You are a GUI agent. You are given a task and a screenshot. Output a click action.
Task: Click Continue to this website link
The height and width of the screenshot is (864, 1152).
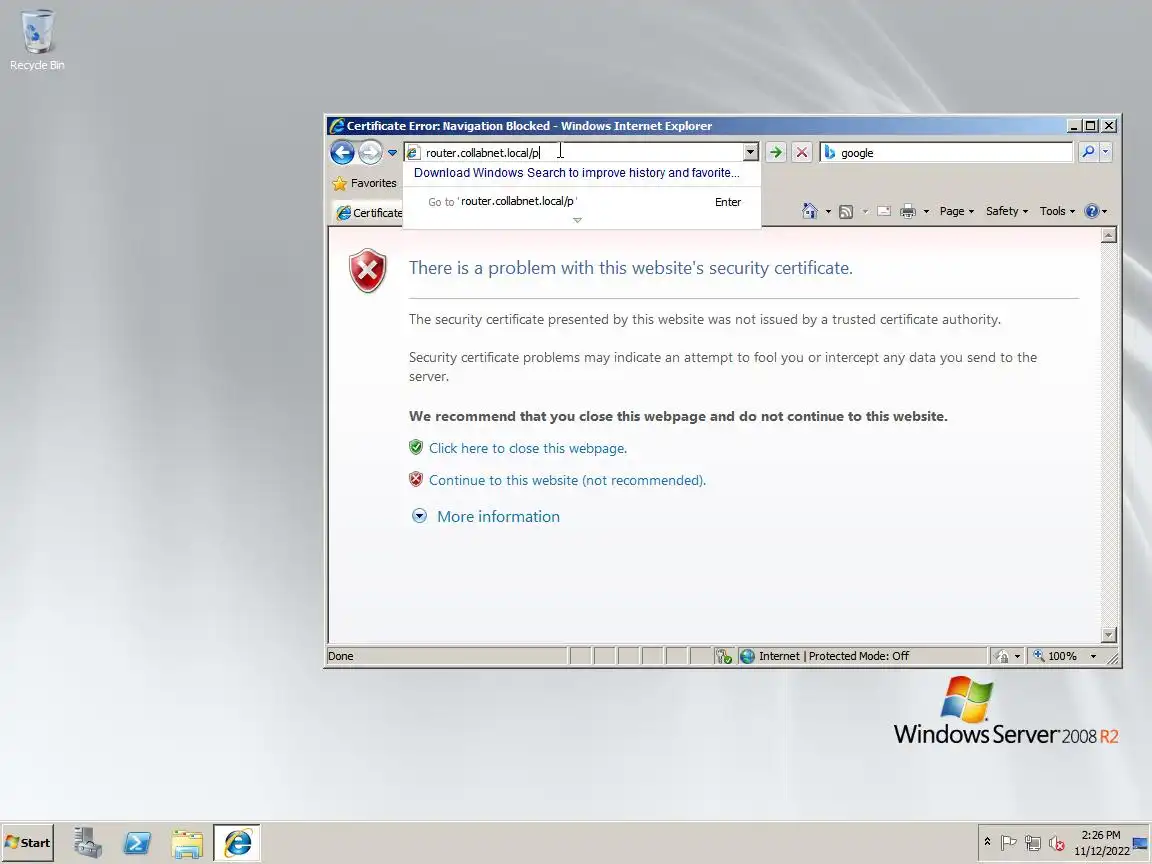tap(567, 480)
